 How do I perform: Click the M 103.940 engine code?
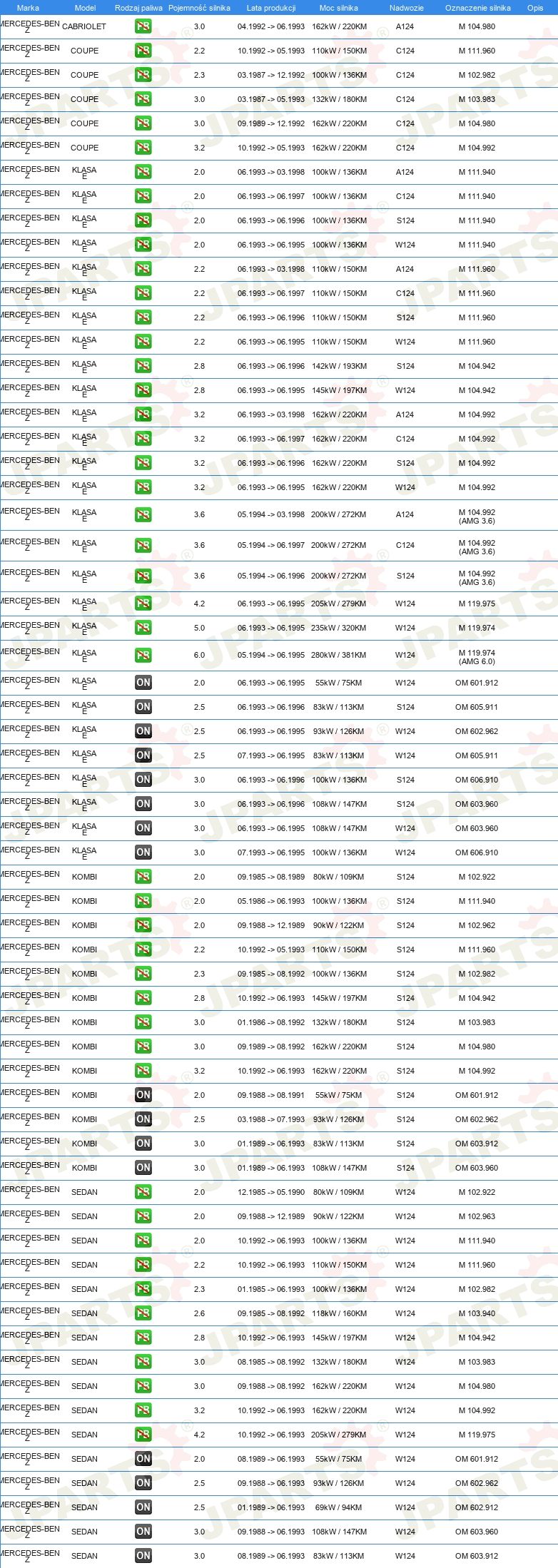coord(477,1313)
